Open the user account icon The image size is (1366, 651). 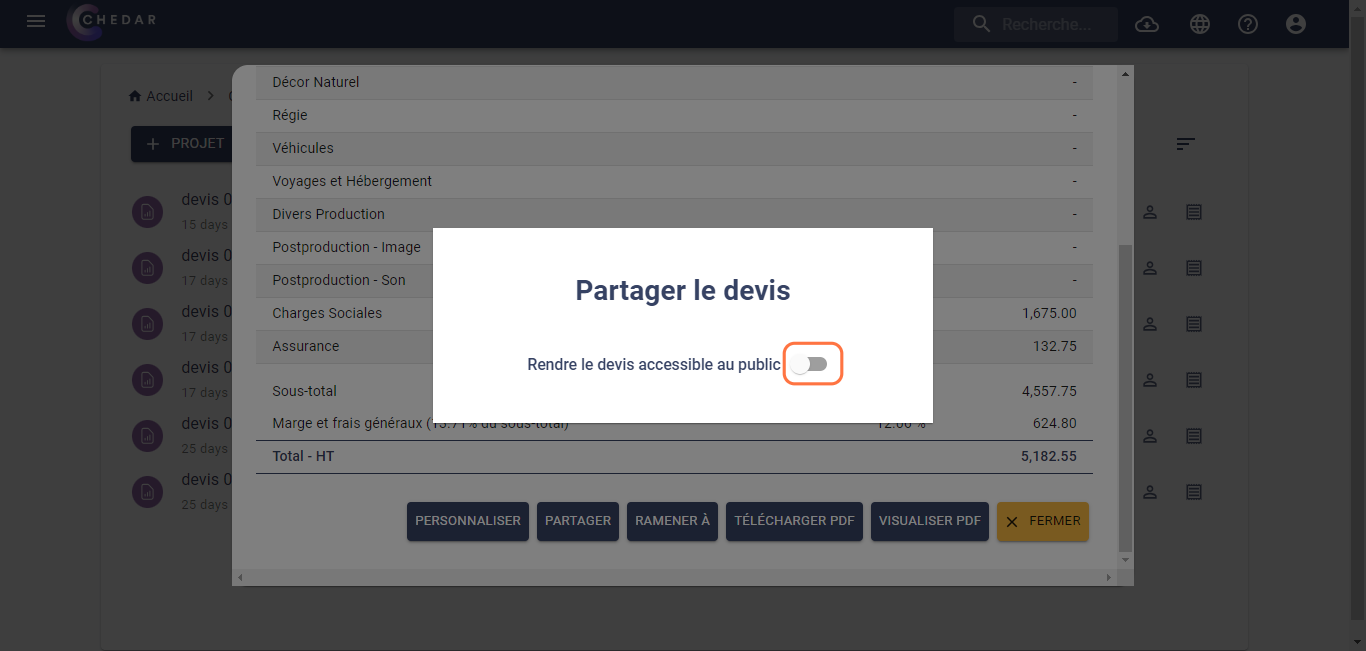coord(1296,24)
